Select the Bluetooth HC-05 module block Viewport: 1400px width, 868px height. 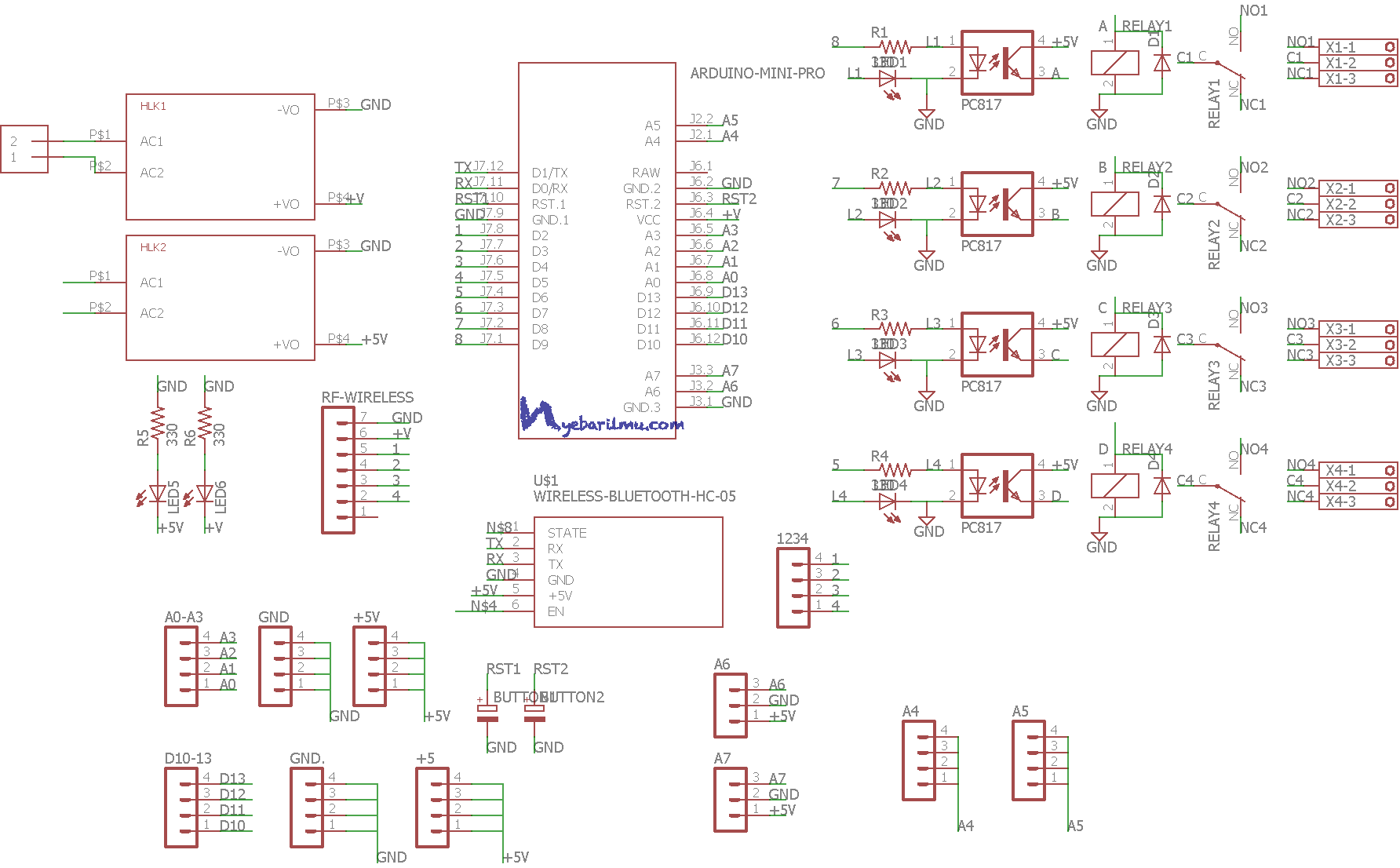(629, 572)
